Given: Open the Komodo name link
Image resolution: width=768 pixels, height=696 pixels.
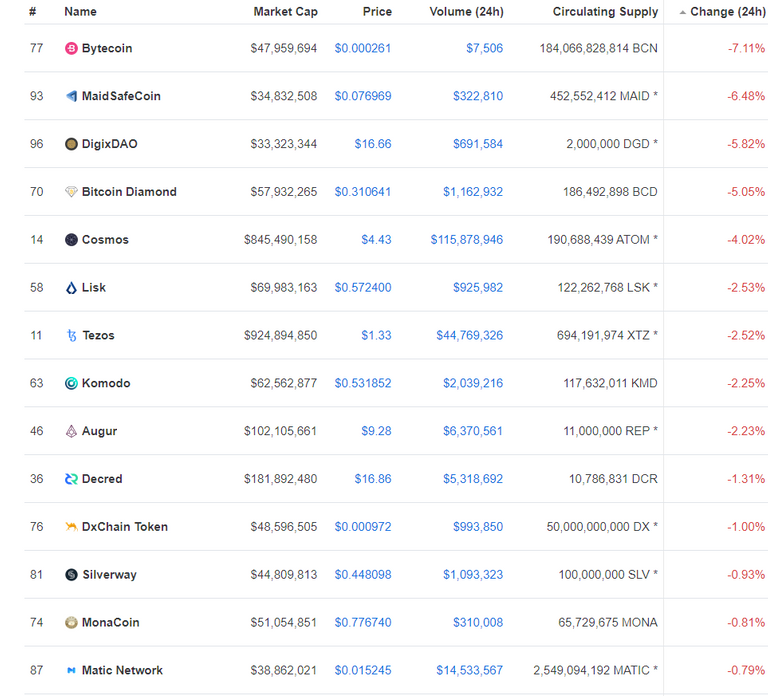Looking at the screenshot, I should tap(106, 383).
